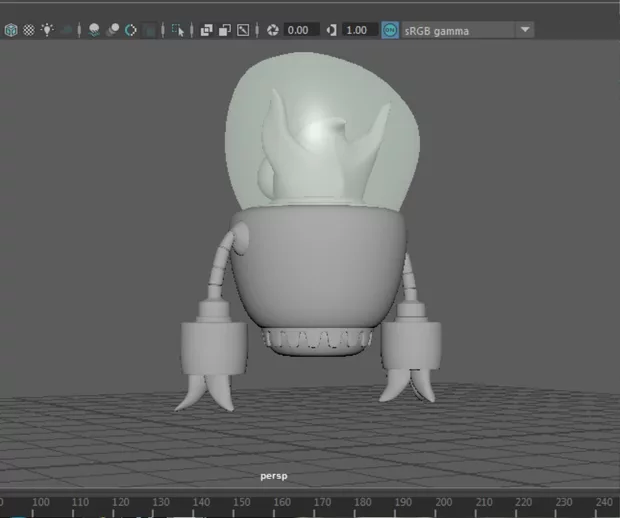Click the exposure value field showing 0.00
Viewport: 620px width, 518px height.
pos(301,30)
